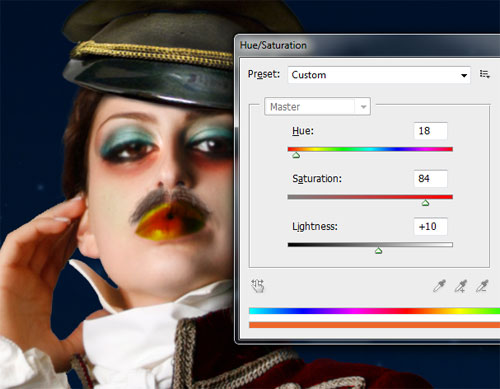Click the Lightness slider handle
500x389 pixels.
point(378,251)
